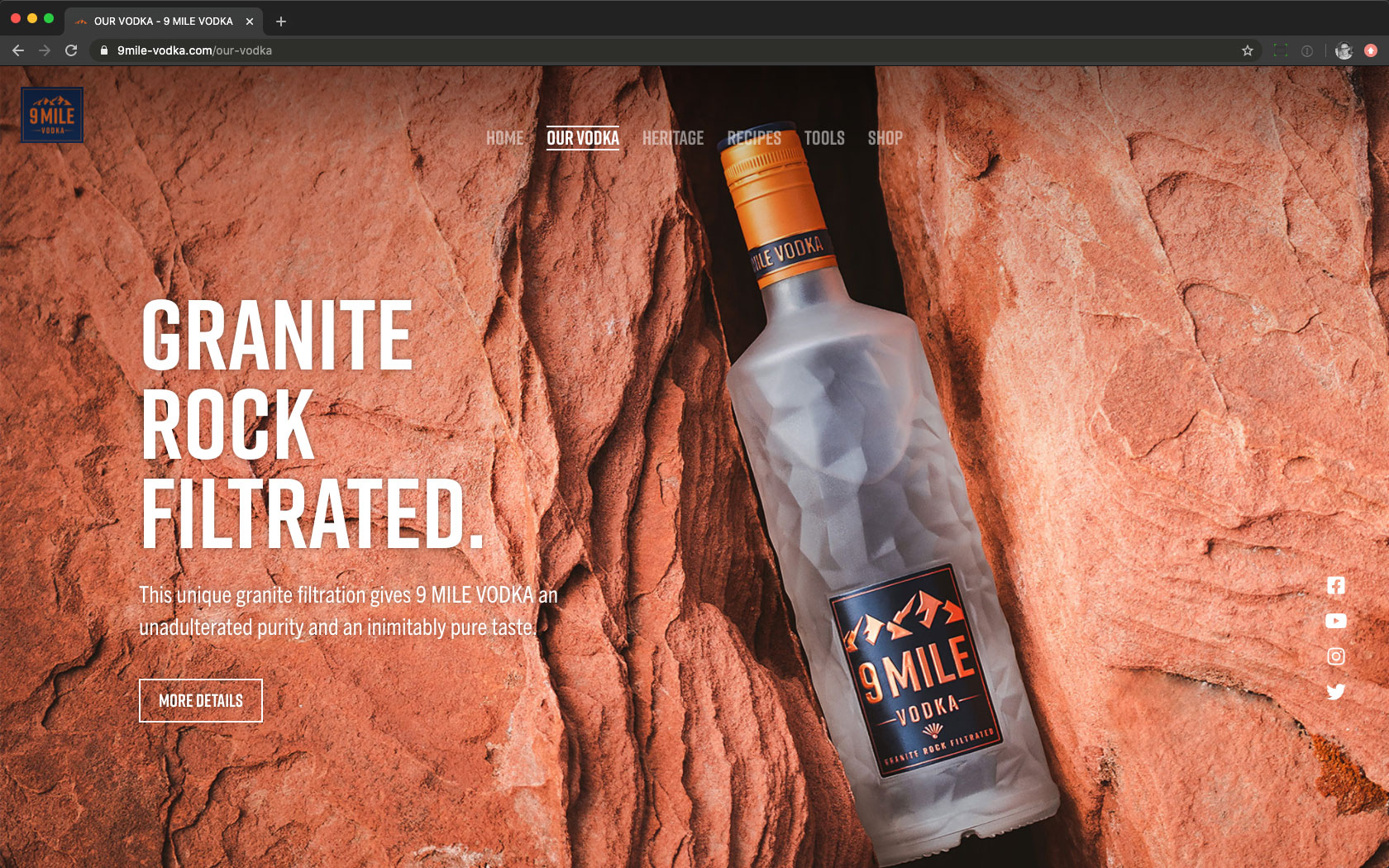Click the red update arrow icon
Viewport: 1389px width, 868px height.
coord(1370,50)
